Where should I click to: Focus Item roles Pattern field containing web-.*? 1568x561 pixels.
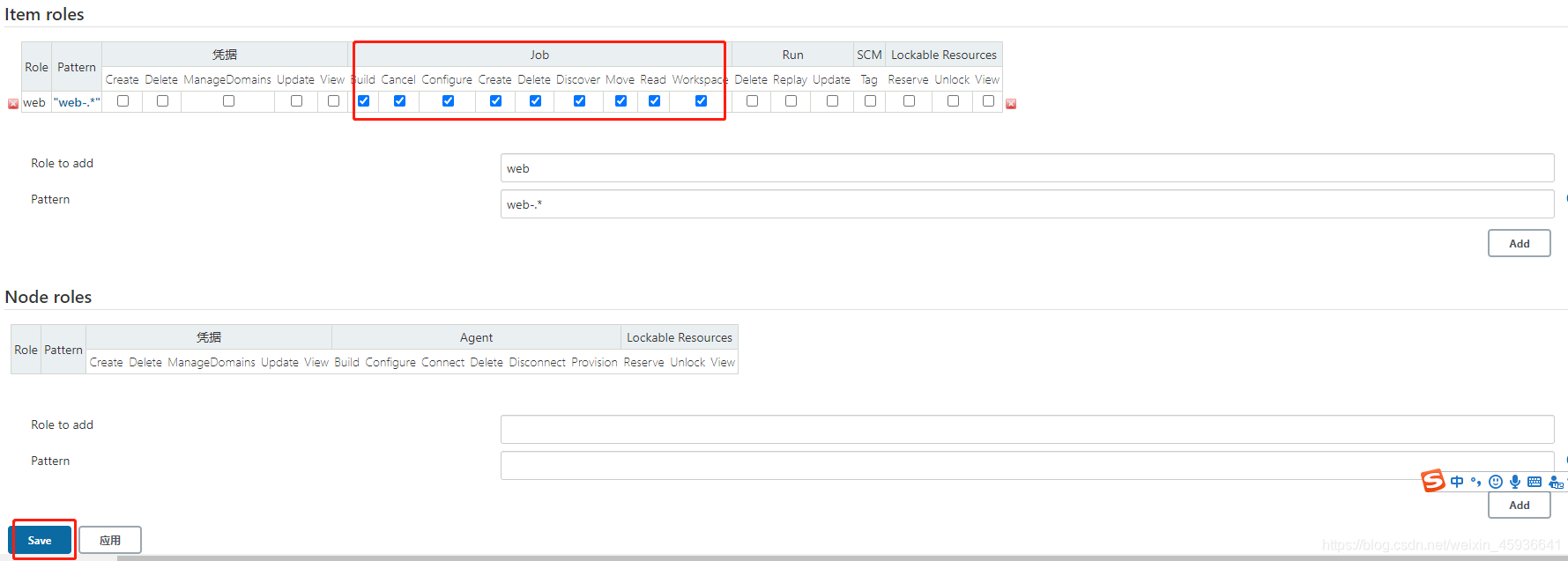click(1028, 204)
